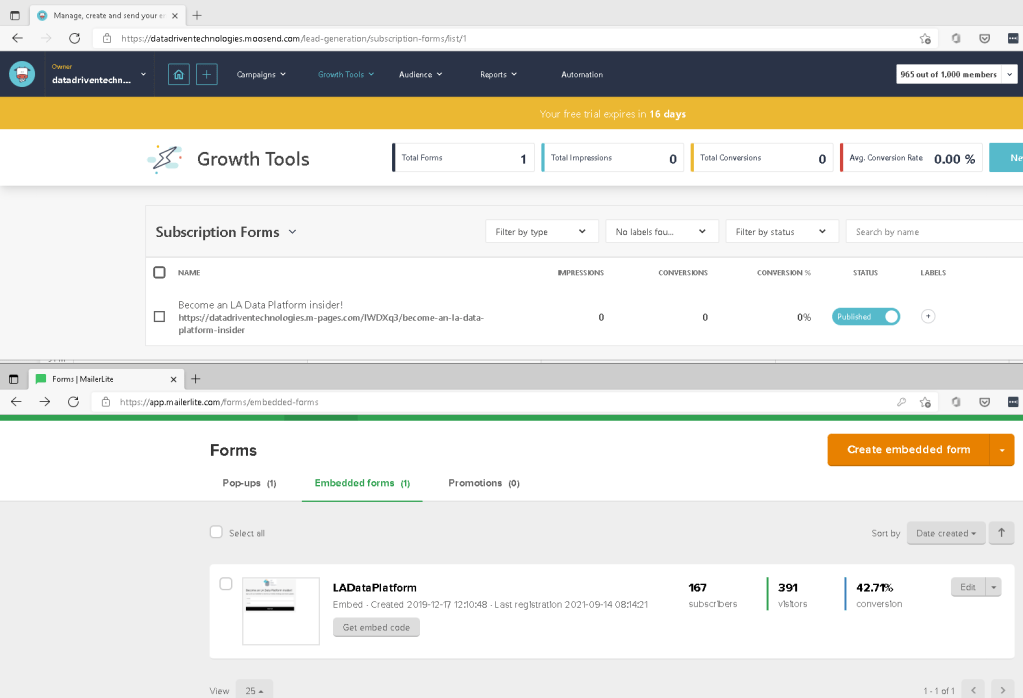Expand the Filter by status dropdown

(x=781, y=231)
